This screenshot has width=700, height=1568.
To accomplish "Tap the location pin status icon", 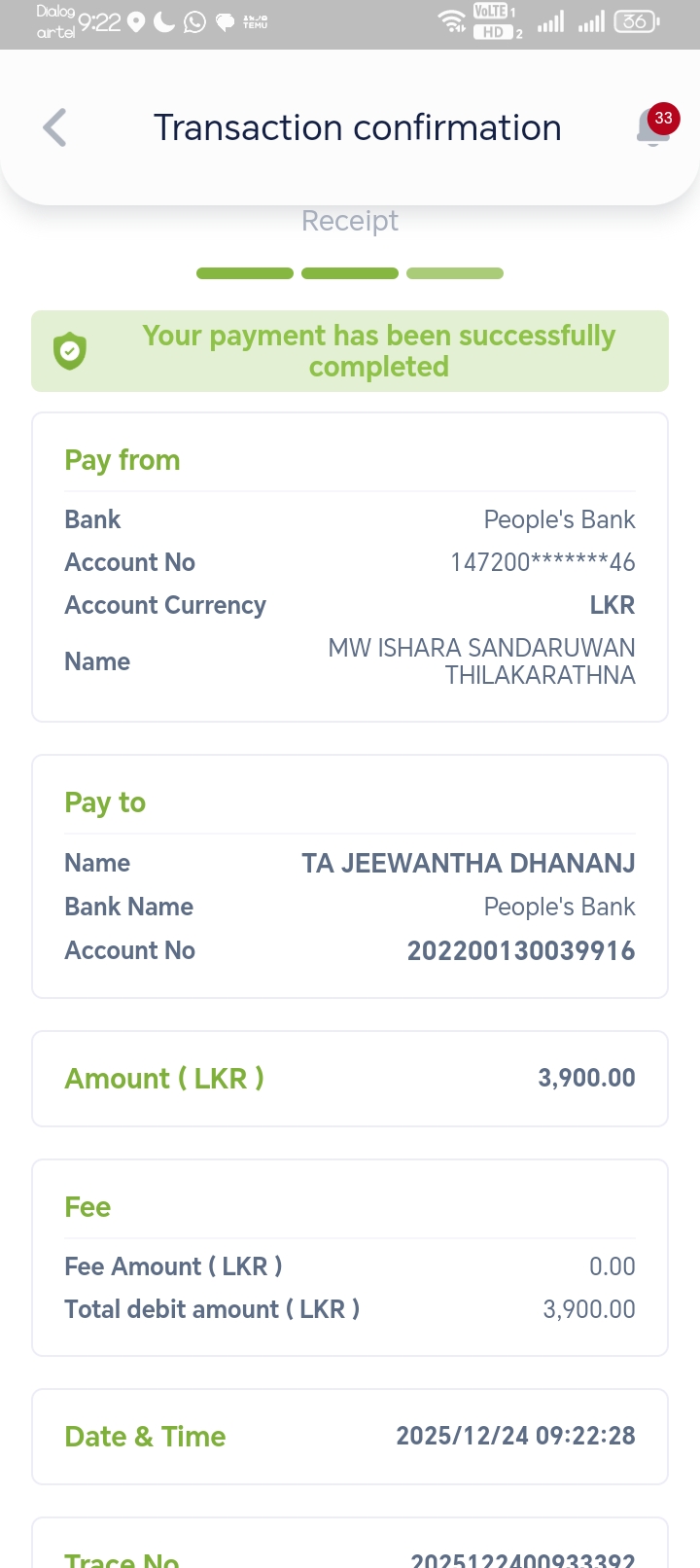I will 136,21.
